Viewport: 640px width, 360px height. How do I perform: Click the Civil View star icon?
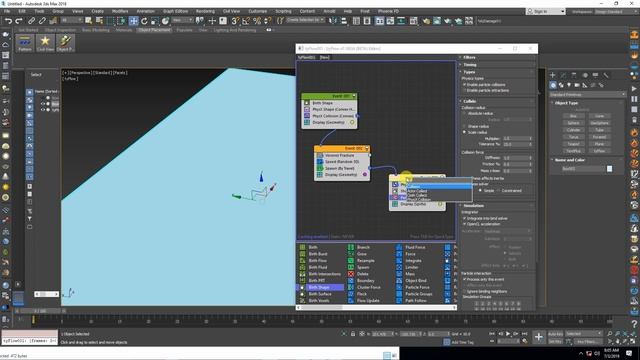[x=45, y=43]
